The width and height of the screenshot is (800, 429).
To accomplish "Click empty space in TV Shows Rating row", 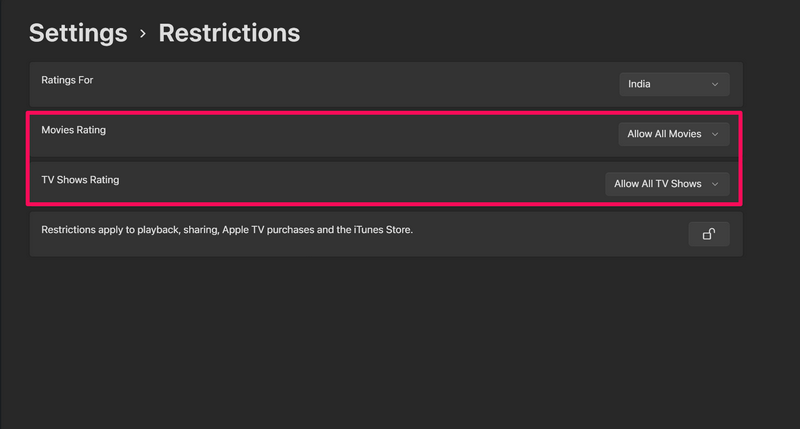I will [350, 184].
